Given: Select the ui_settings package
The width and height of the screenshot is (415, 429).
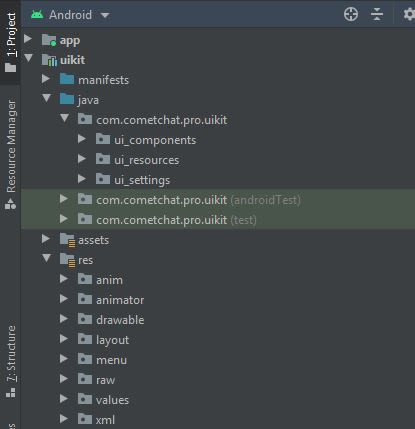Looking at the screenshot, I should tap(142, 180).
